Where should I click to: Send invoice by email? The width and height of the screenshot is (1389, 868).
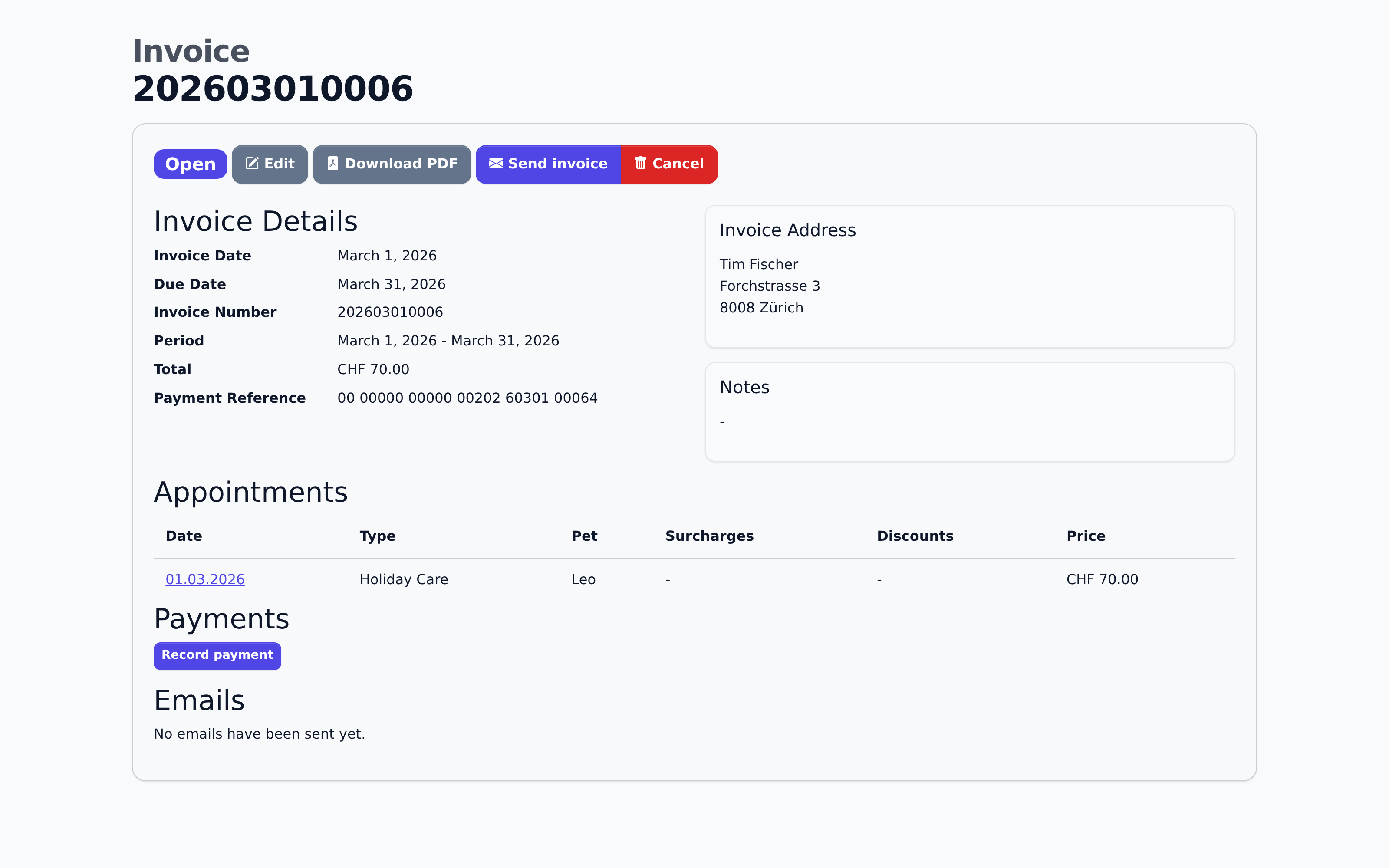548,164
